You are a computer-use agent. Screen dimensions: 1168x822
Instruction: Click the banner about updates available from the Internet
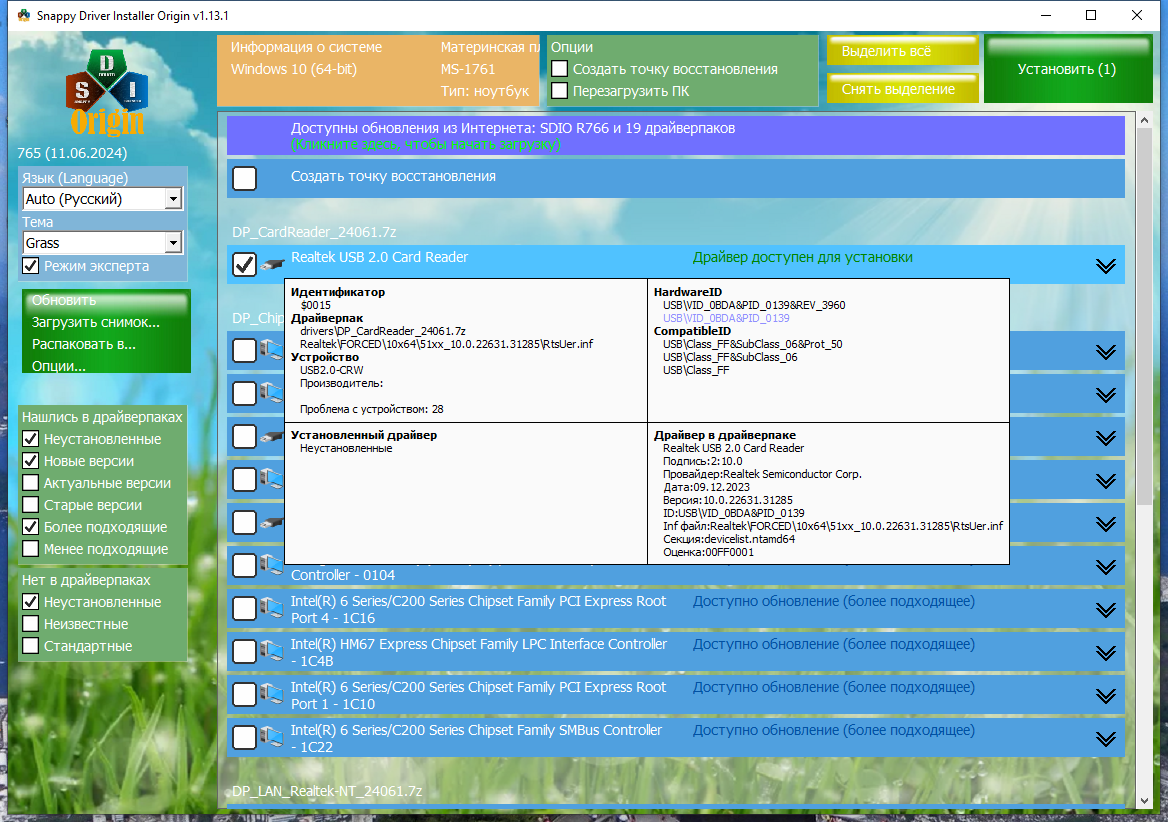(x=676, y=136)
